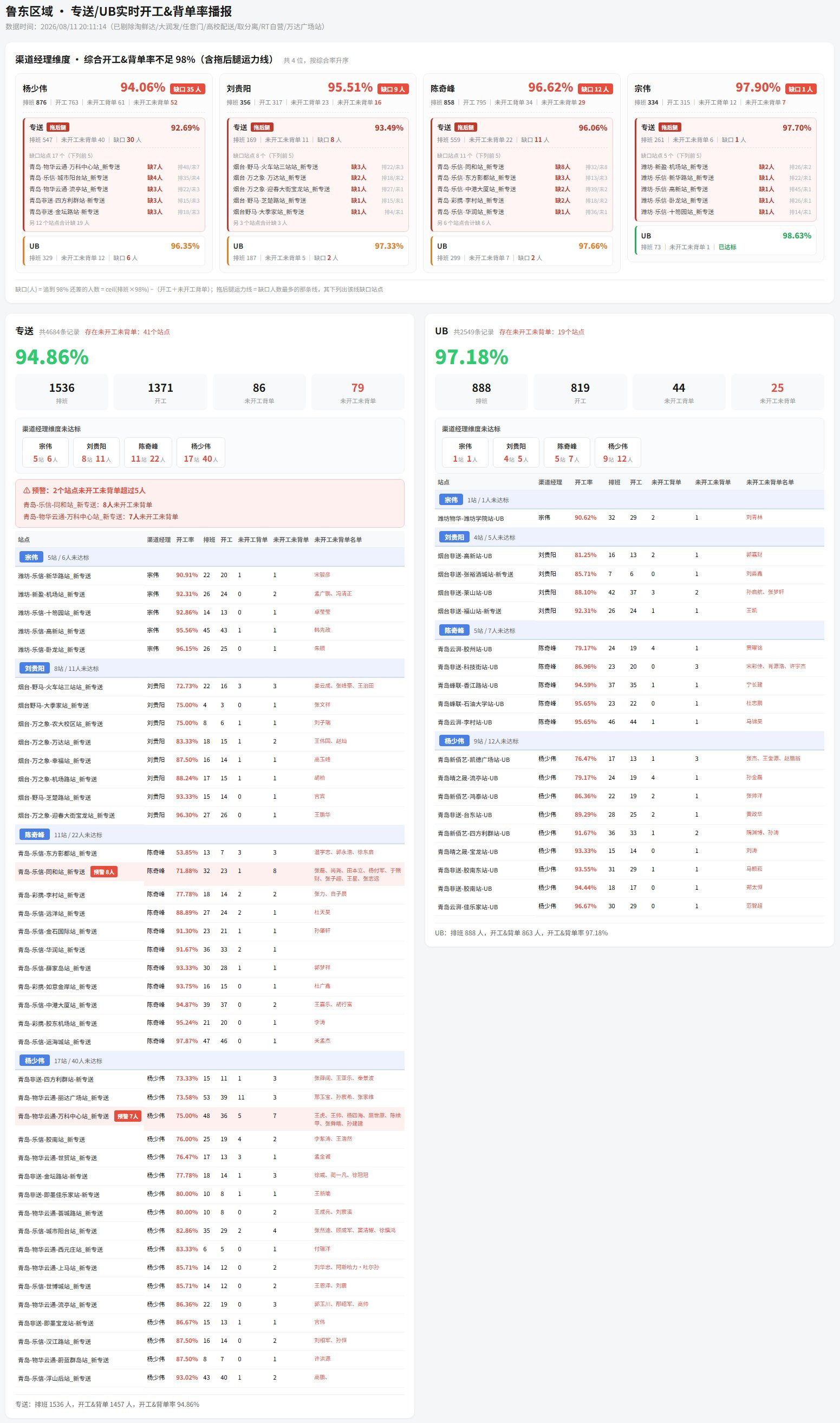This screenshot has height=1423, width=840.
Task: Click the 预警 7人 badge on 万科中心站 row
Action: click(x=127, y=1116)
